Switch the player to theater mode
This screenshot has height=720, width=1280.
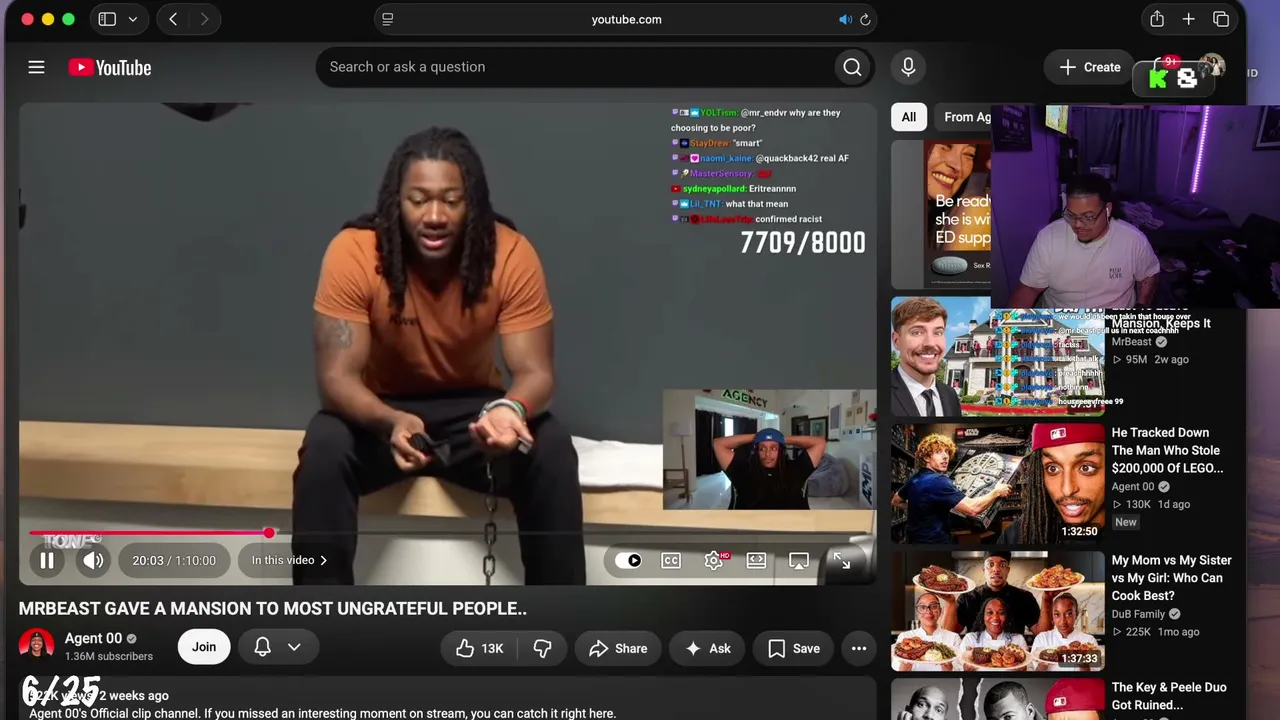(756, 560)
